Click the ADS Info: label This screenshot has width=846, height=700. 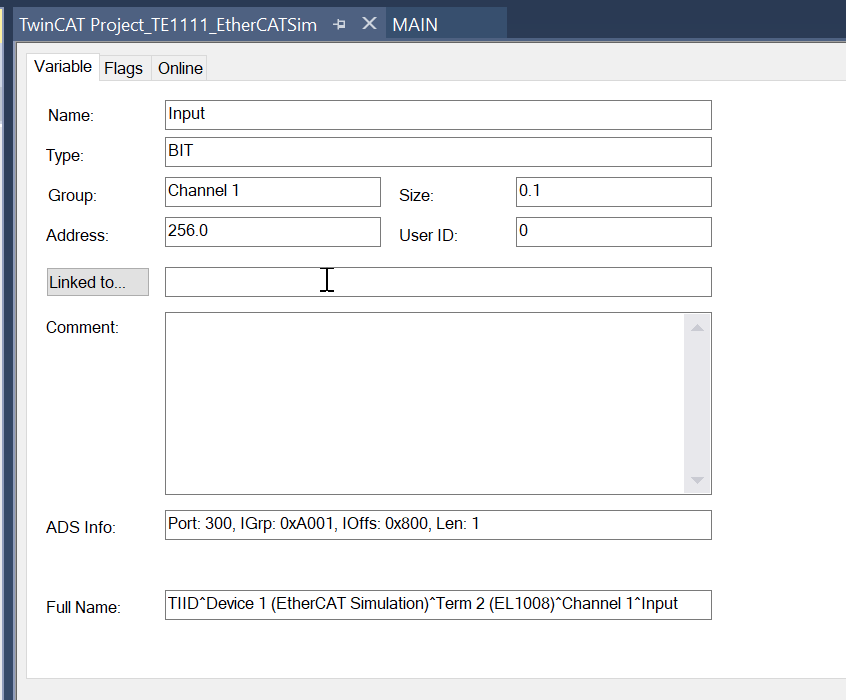(x=81, y=527)
